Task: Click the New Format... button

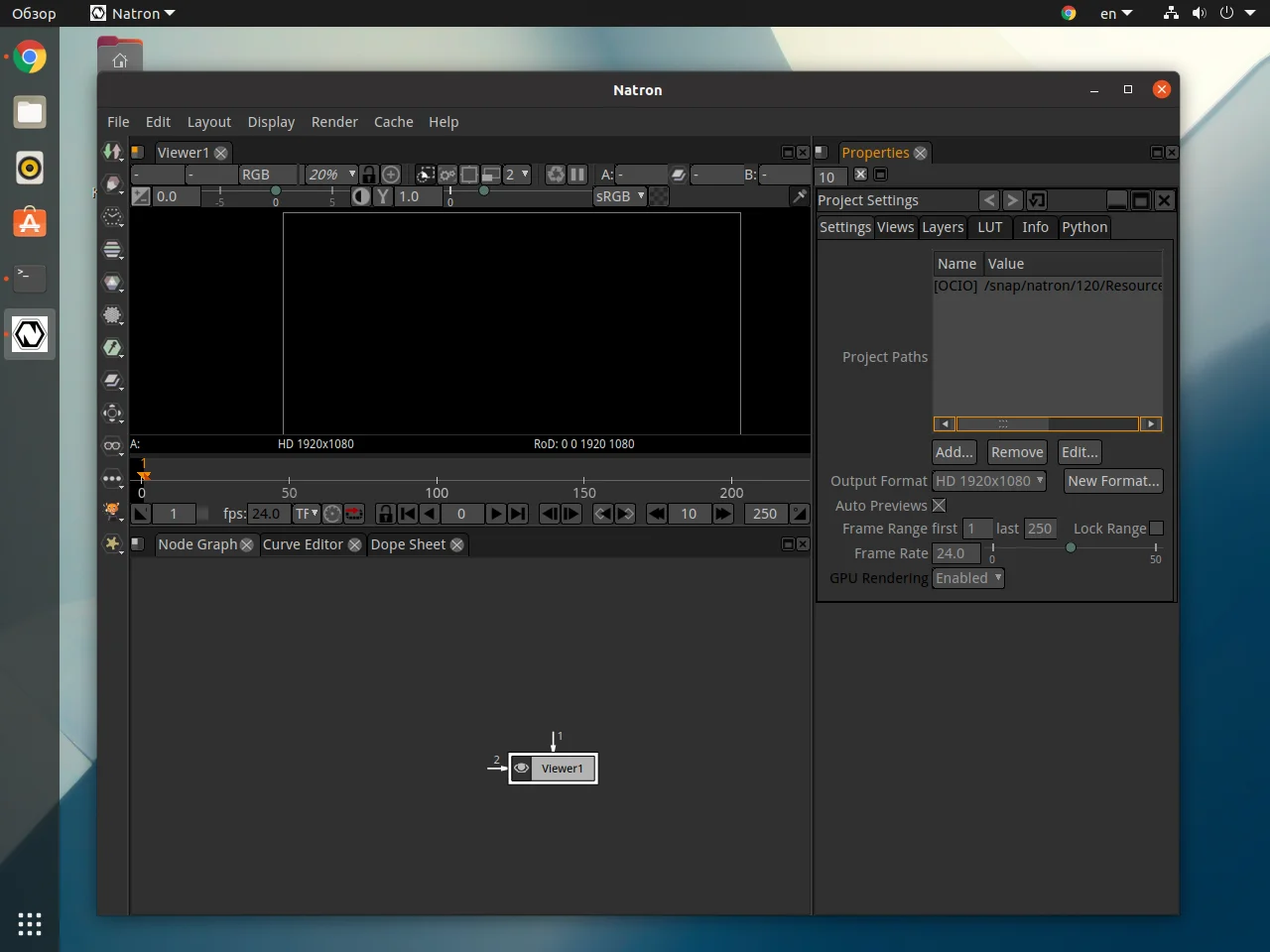Action: [x=1112, y=481]
